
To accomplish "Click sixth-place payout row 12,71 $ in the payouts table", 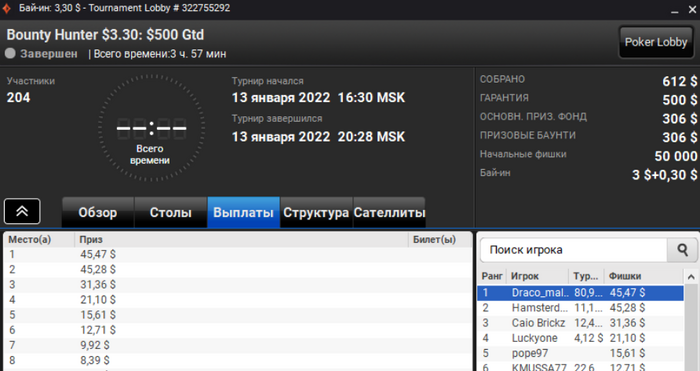I will pyautogui.click(x=238, y=330).
